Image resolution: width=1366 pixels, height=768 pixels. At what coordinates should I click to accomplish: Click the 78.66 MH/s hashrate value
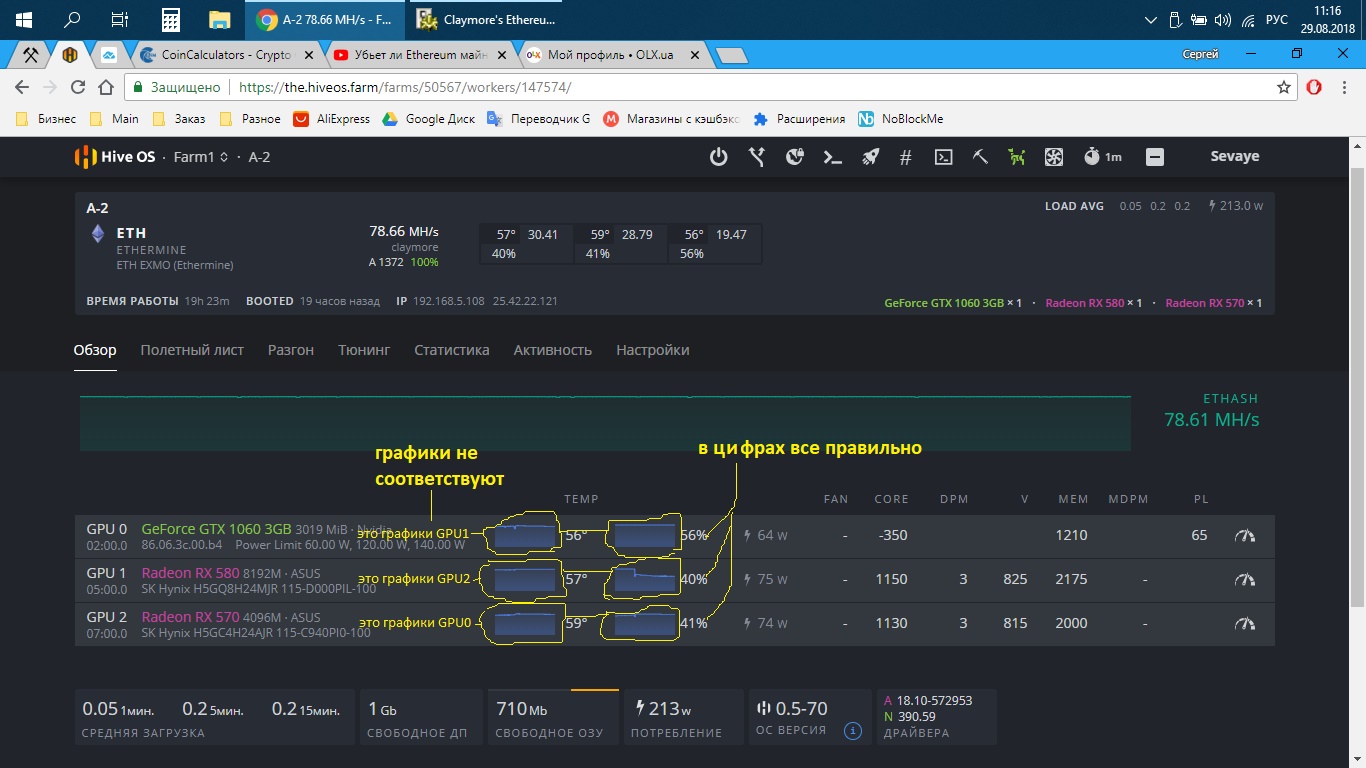pyautogui.click(x=404, y=231)
